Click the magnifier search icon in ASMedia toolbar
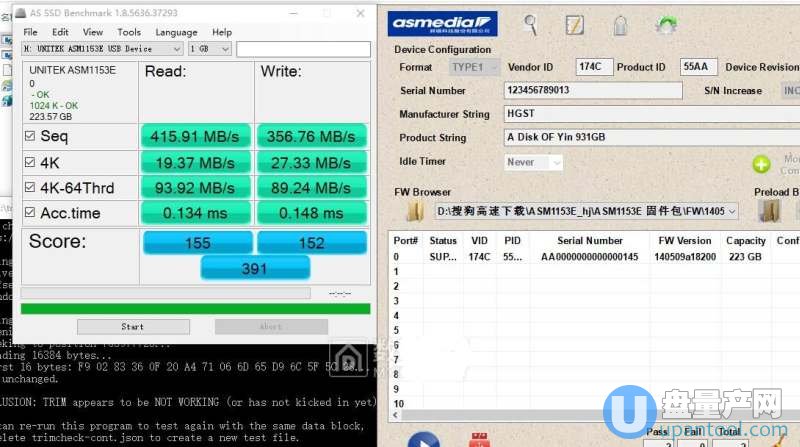 (x=531, y=24)
